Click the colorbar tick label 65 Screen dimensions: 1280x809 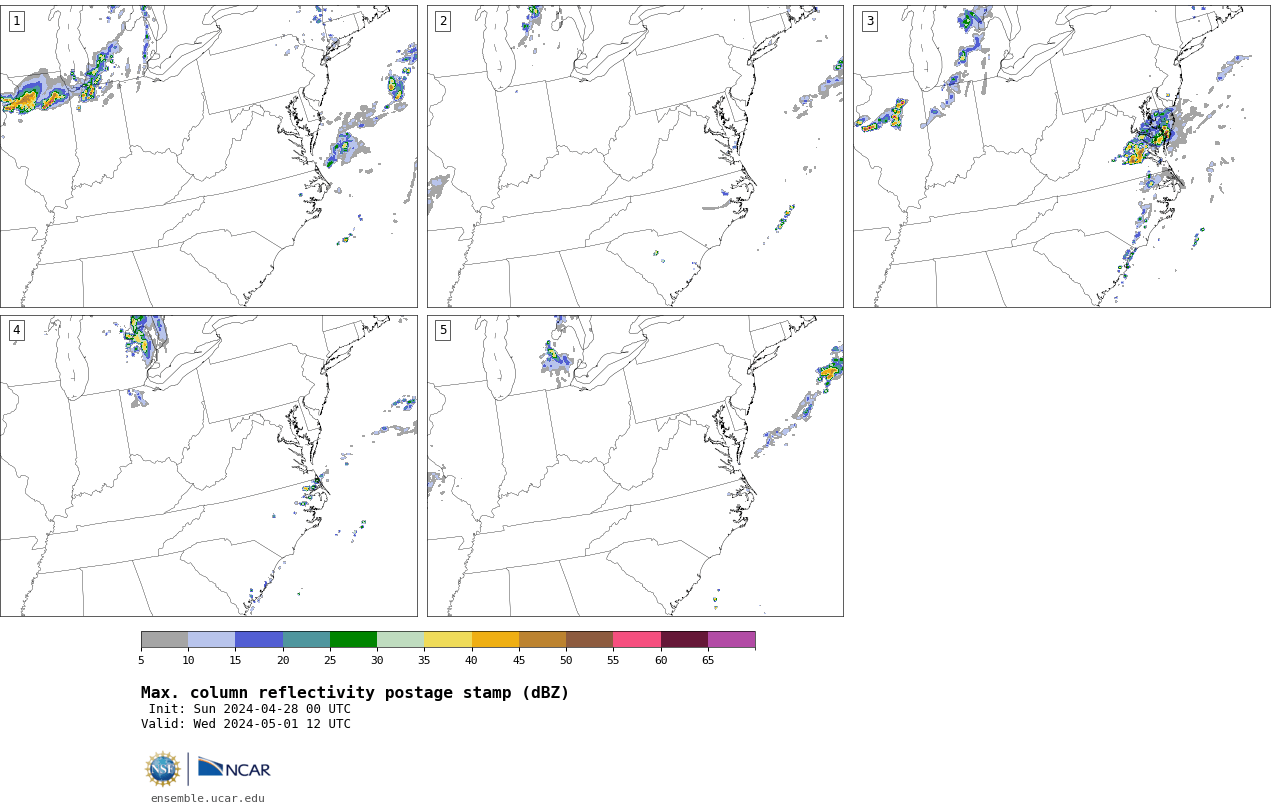point(708,660)
